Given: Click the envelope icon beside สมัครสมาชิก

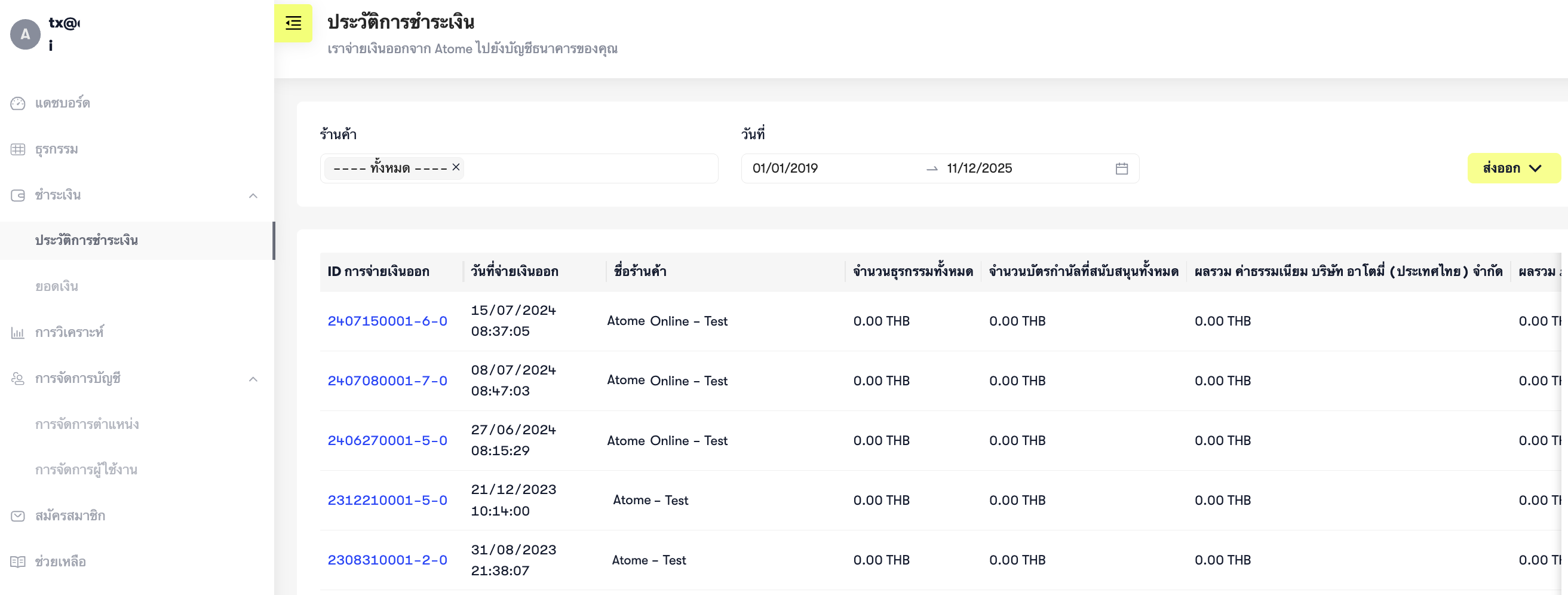Looking at the screenshot, I should 18,516.
